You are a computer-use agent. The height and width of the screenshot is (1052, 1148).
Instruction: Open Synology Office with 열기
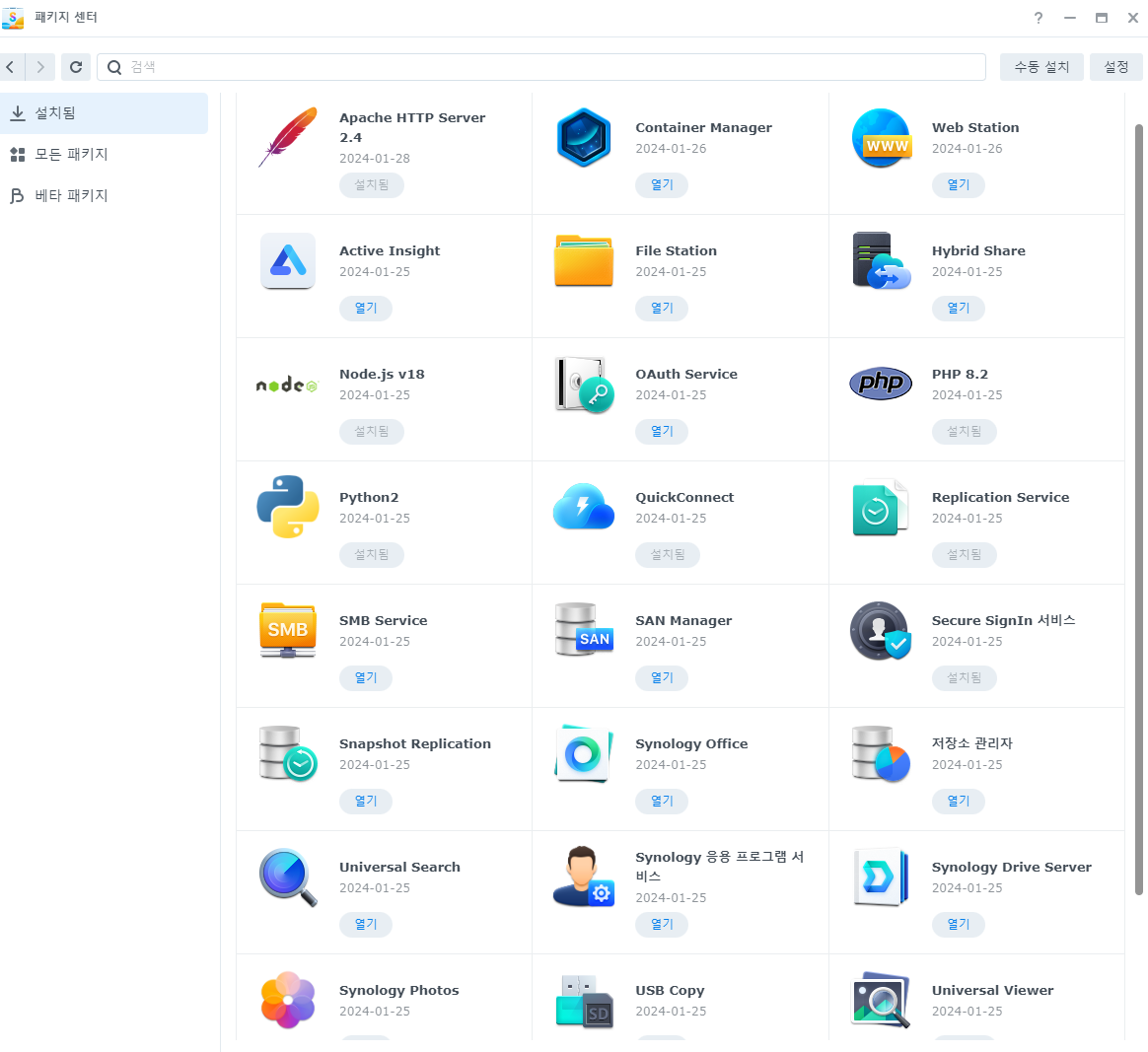(662, 802)
